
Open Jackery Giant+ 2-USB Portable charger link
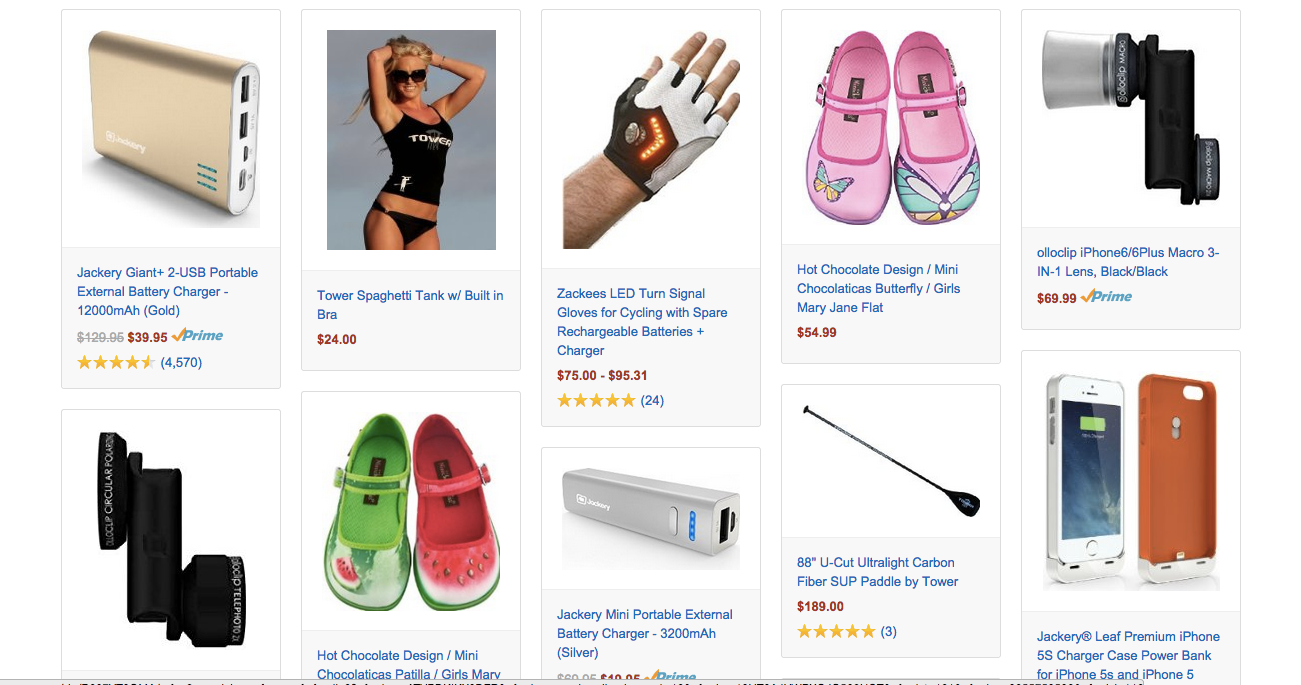pyautogui.click(x=167, y=292)
